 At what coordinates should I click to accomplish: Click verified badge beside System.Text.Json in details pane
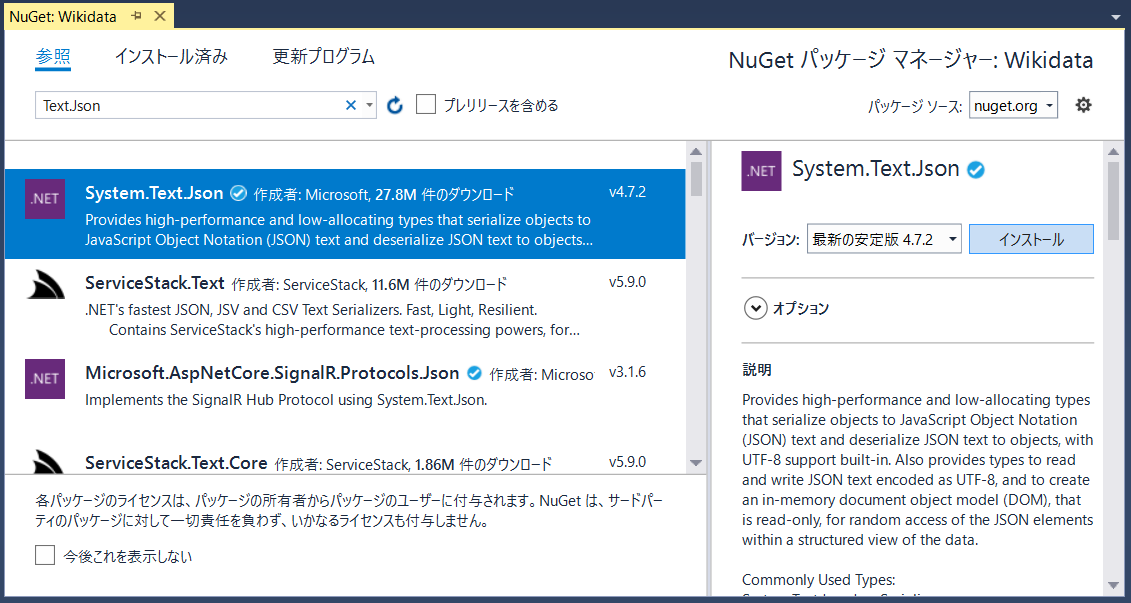click(x=976, y=170)
